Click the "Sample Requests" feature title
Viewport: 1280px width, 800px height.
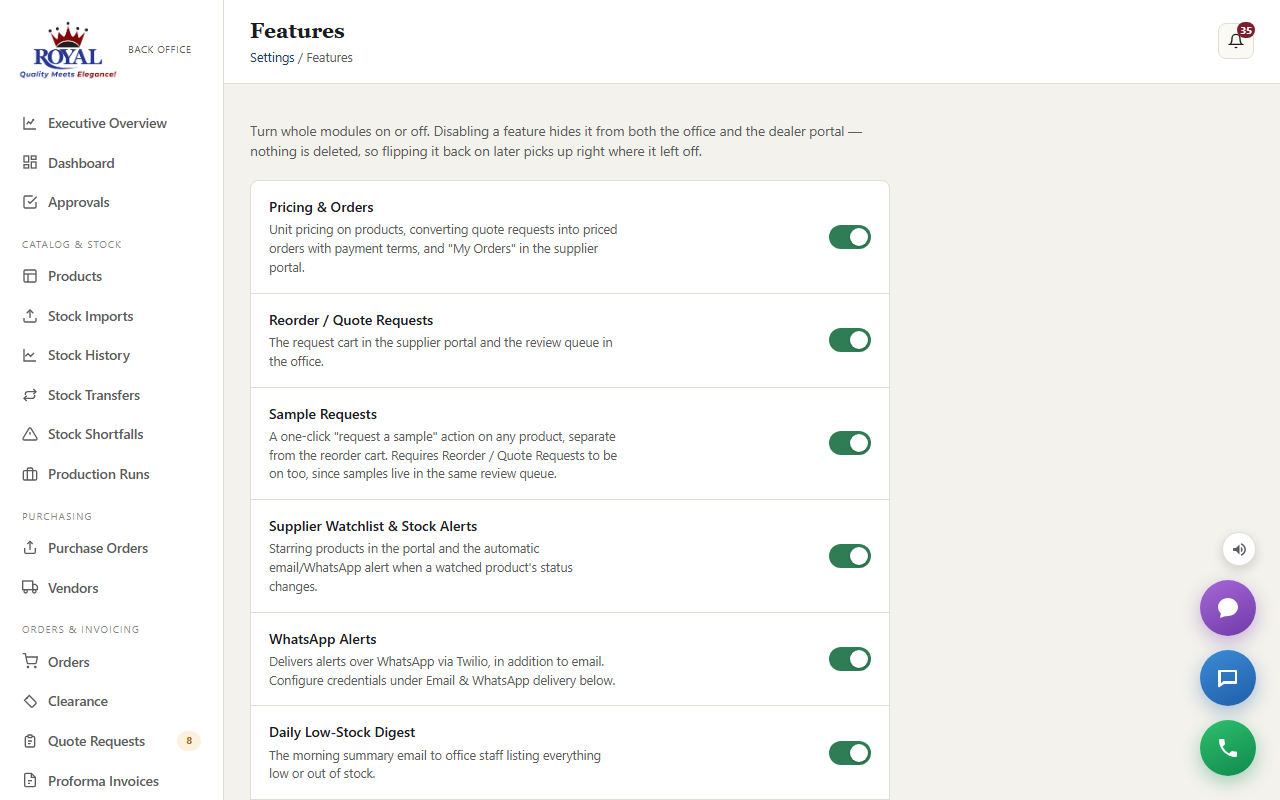[323, 414]
